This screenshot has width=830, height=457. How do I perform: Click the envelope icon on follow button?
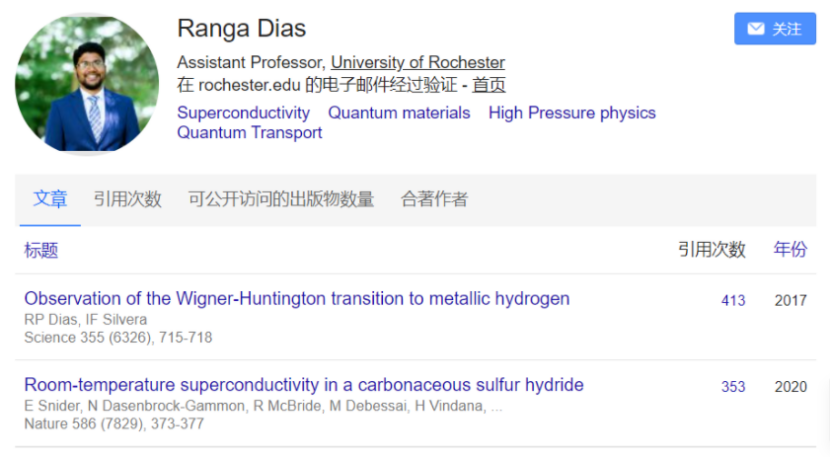coord(755,29)
